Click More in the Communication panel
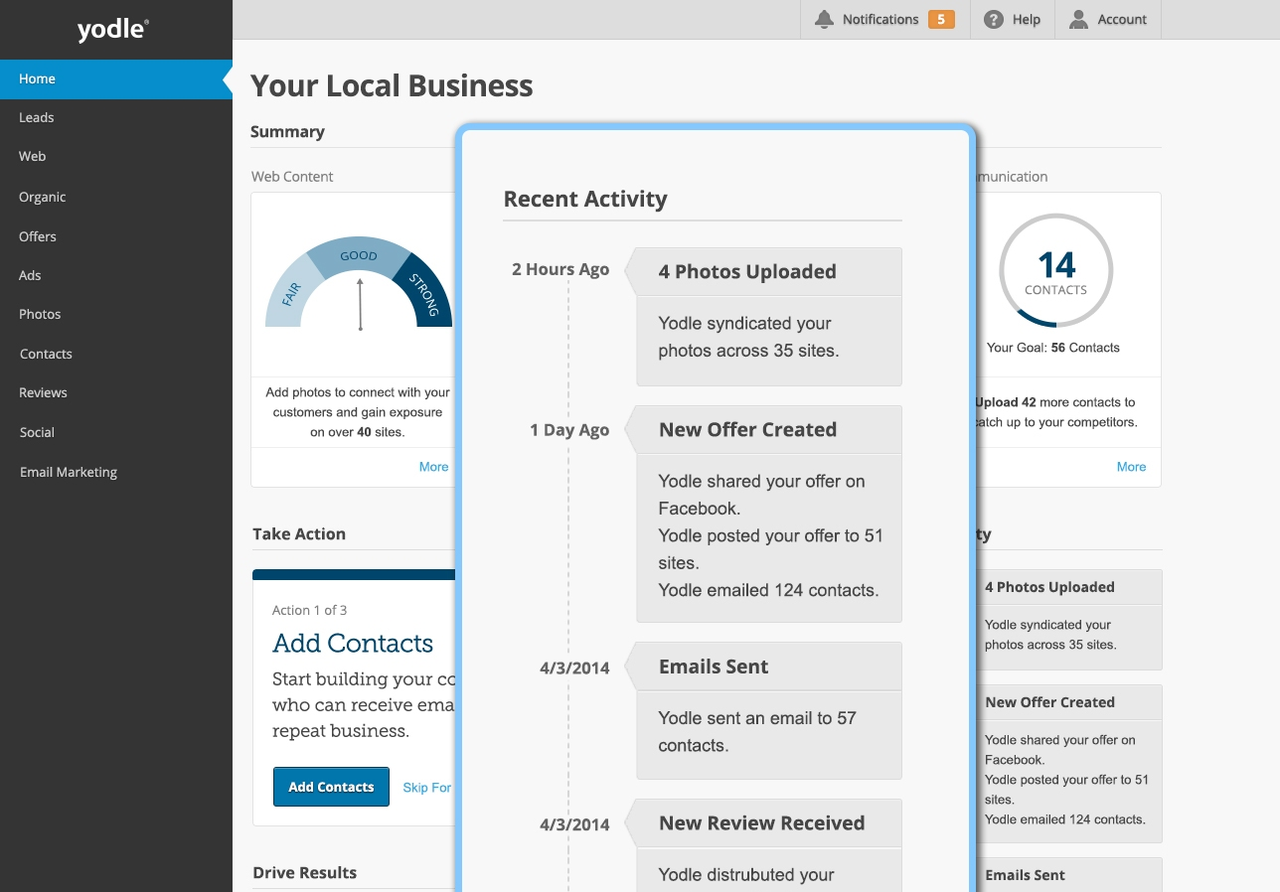The image size is (1280, 892). pyautogui.click(x=1131, y=466)
